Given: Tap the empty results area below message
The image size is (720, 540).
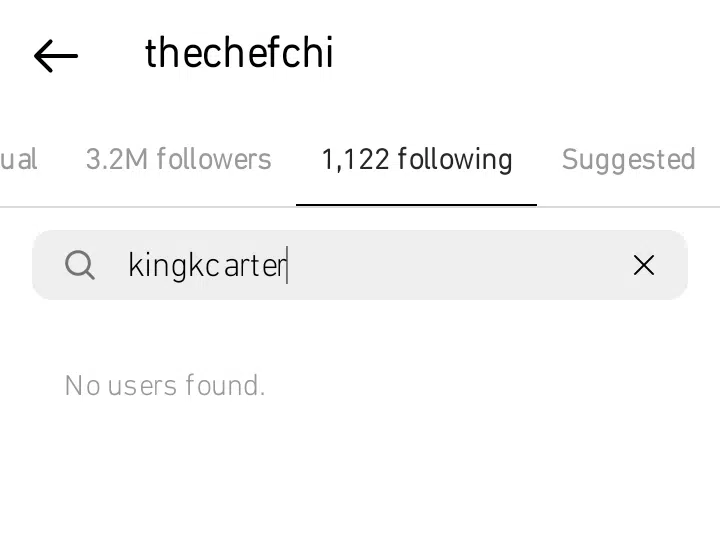Looking at the screenshot, I should pyautogui.click(x=360, y=470).
